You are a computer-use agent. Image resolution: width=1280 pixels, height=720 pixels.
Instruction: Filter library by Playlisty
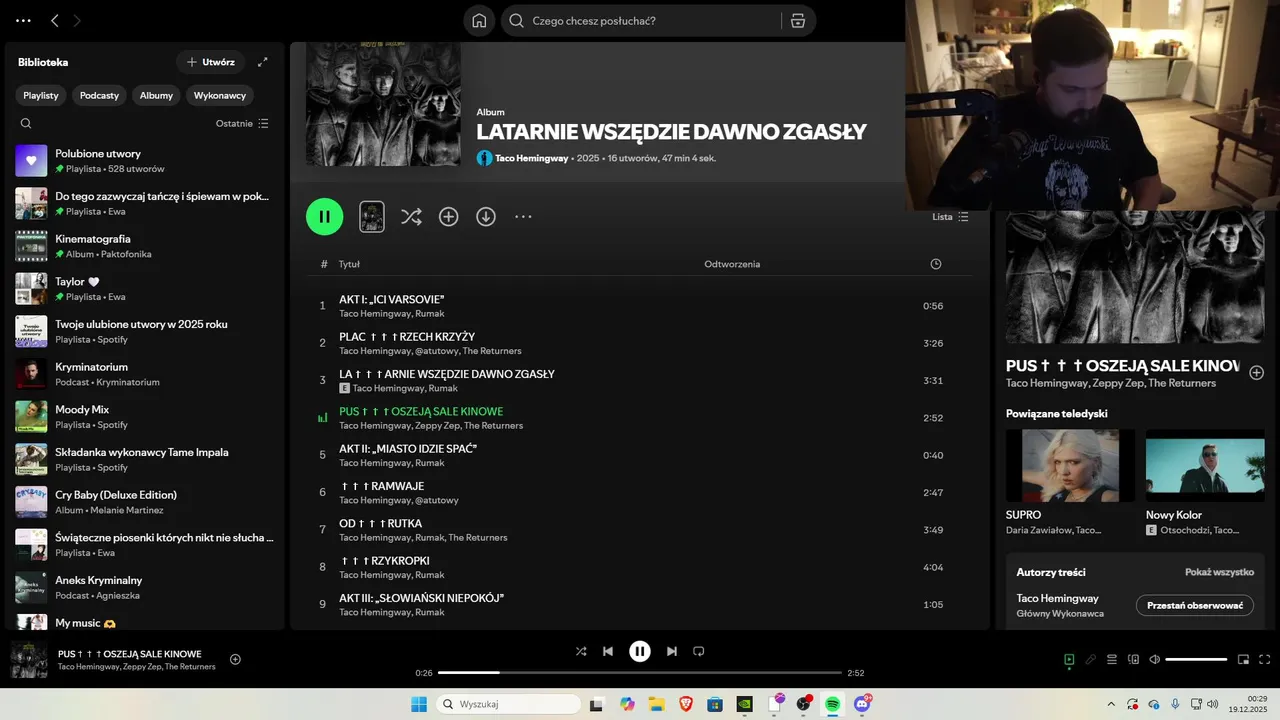click(41, 95)
